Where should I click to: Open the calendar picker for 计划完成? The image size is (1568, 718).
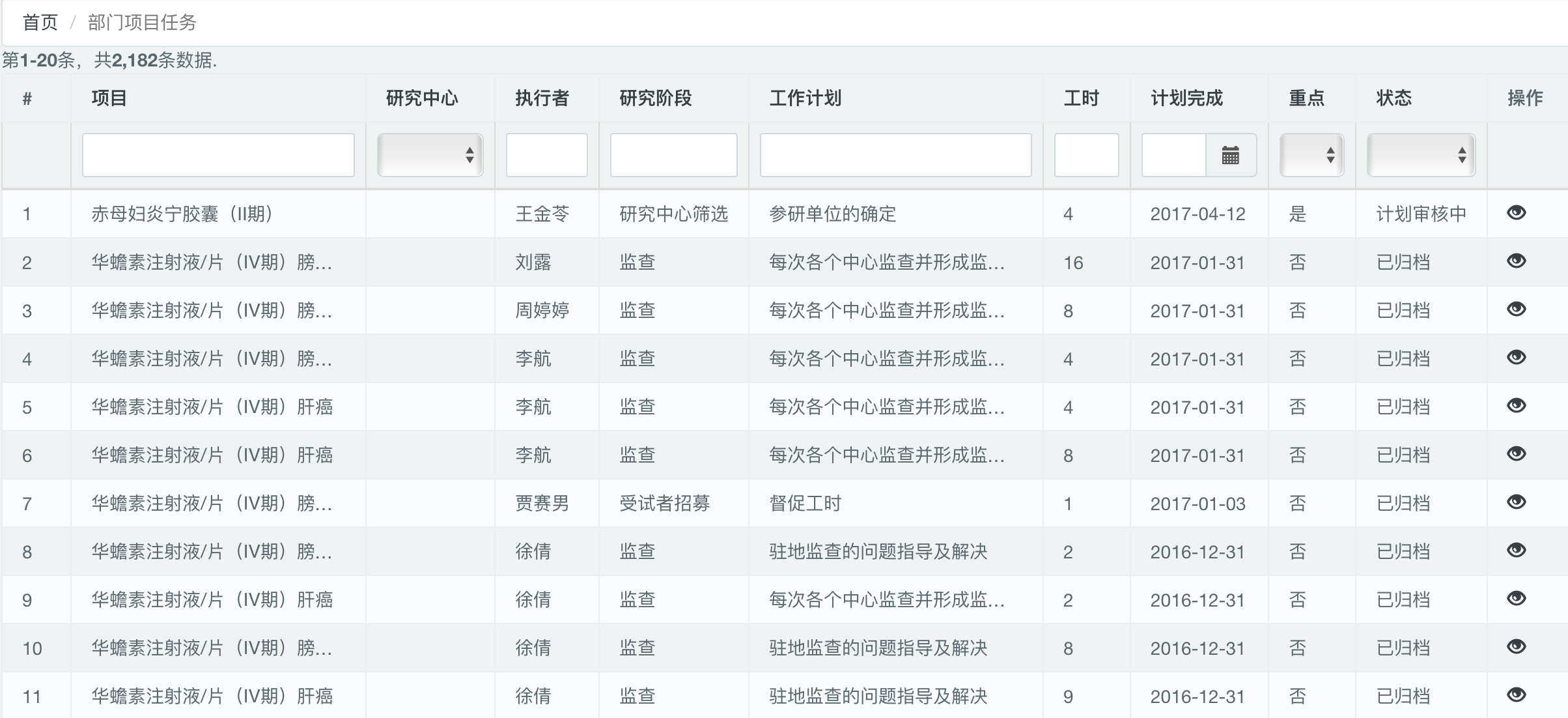[1231, 155]
